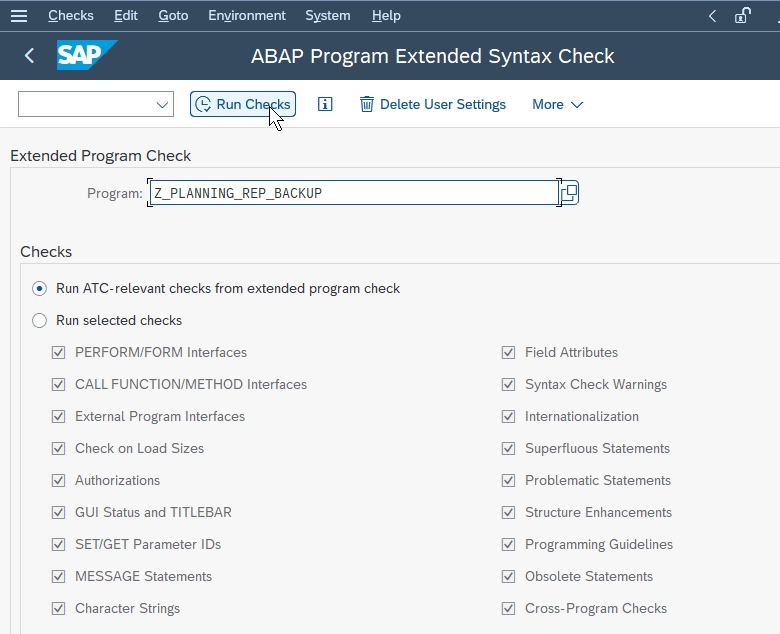Click the Program input field
This screenshot has width=780, height=634.
click(x=354, y=192)
